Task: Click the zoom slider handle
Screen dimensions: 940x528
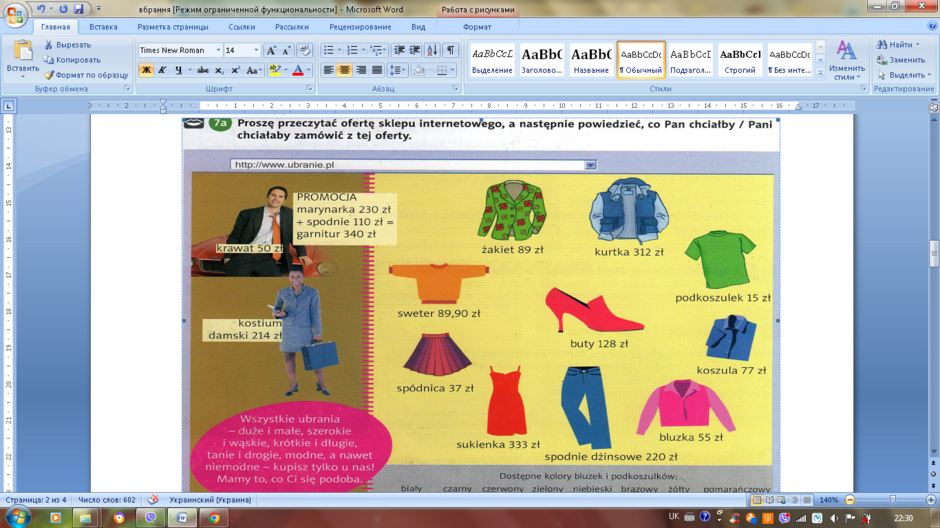Action: pos(893,500)
